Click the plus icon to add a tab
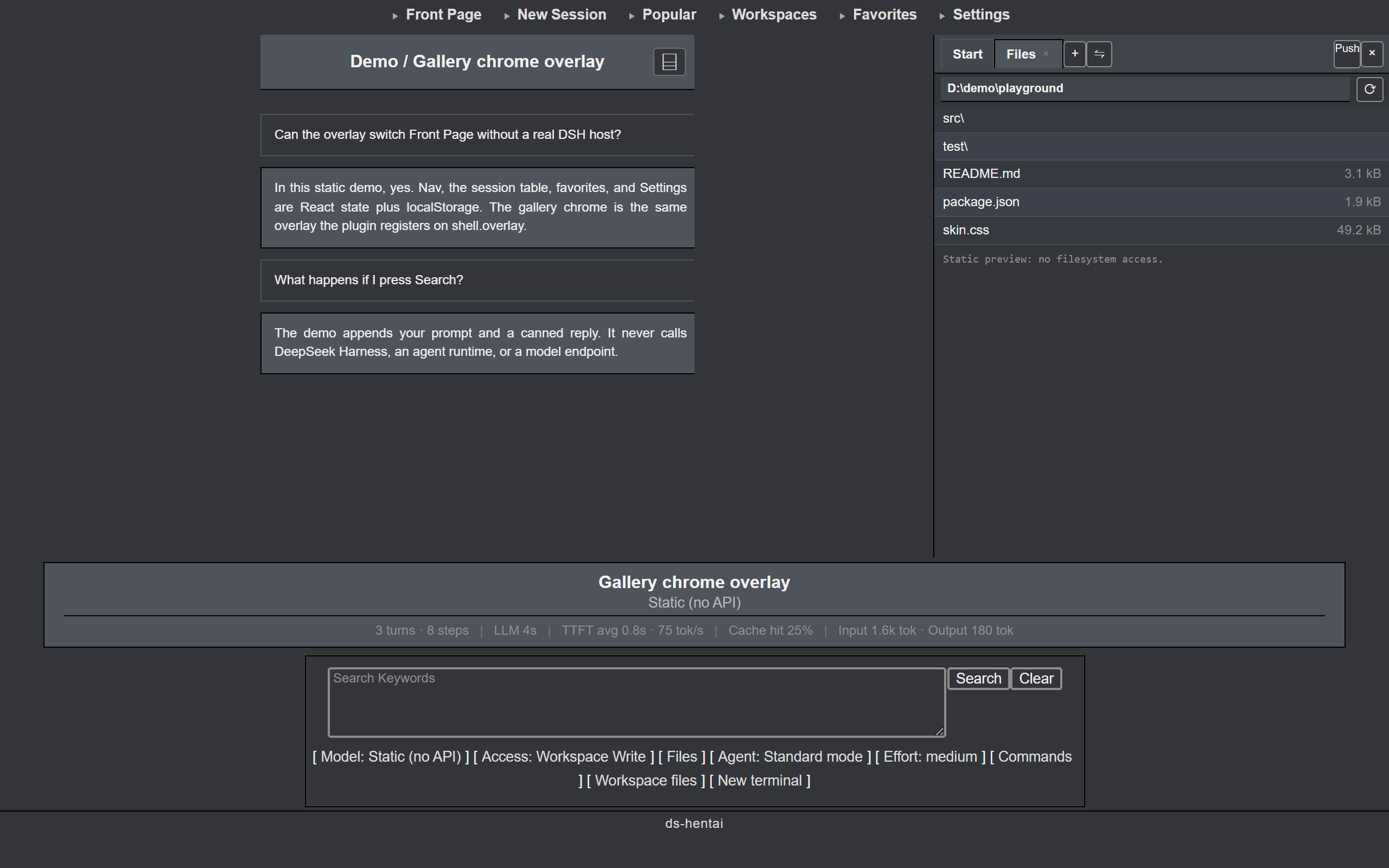Image resolution: width=1389 pixels, height=868 pixels. click(x=1074, y=54)
